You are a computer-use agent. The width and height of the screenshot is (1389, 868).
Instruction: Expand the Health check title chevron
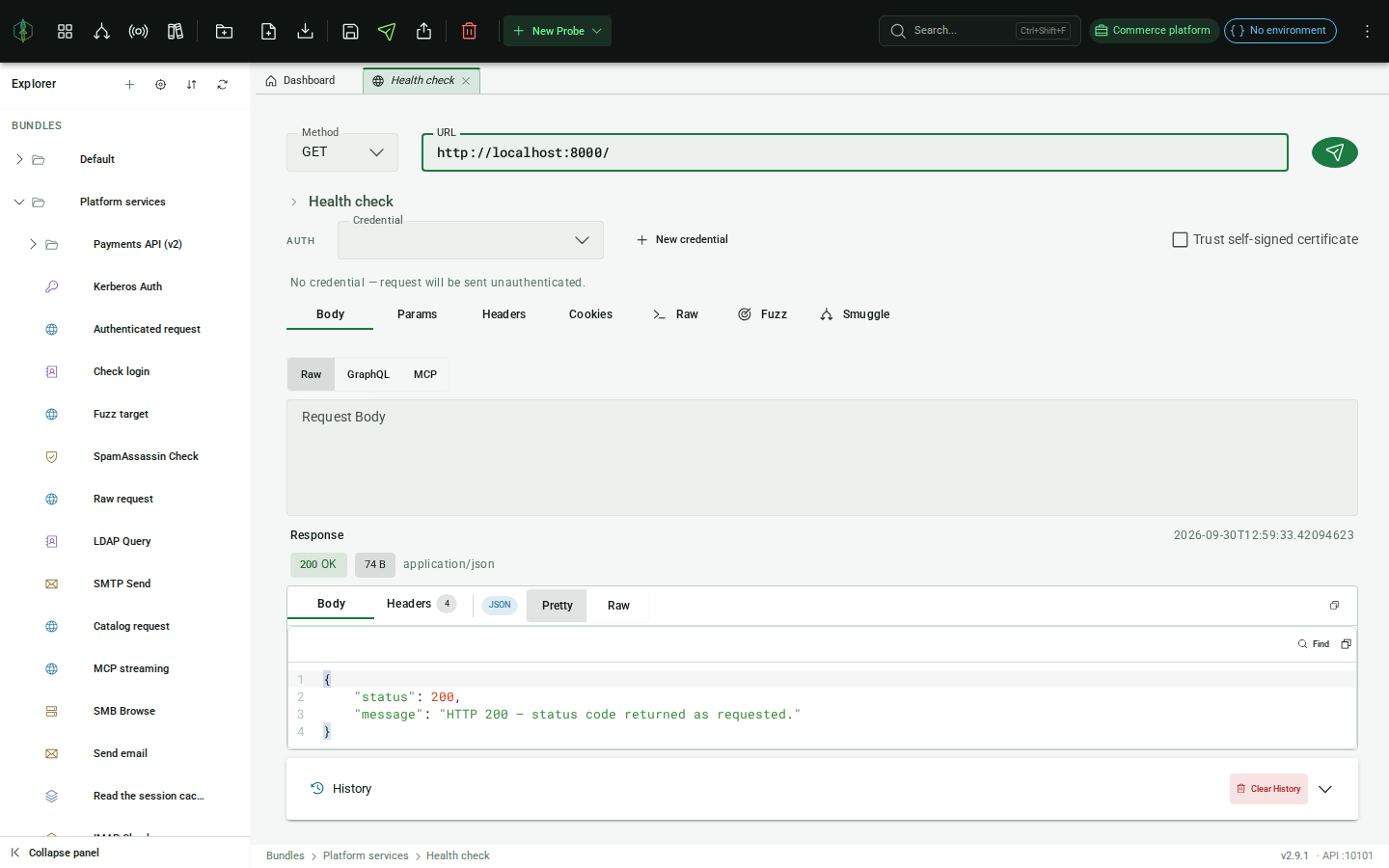click(294, 202)
